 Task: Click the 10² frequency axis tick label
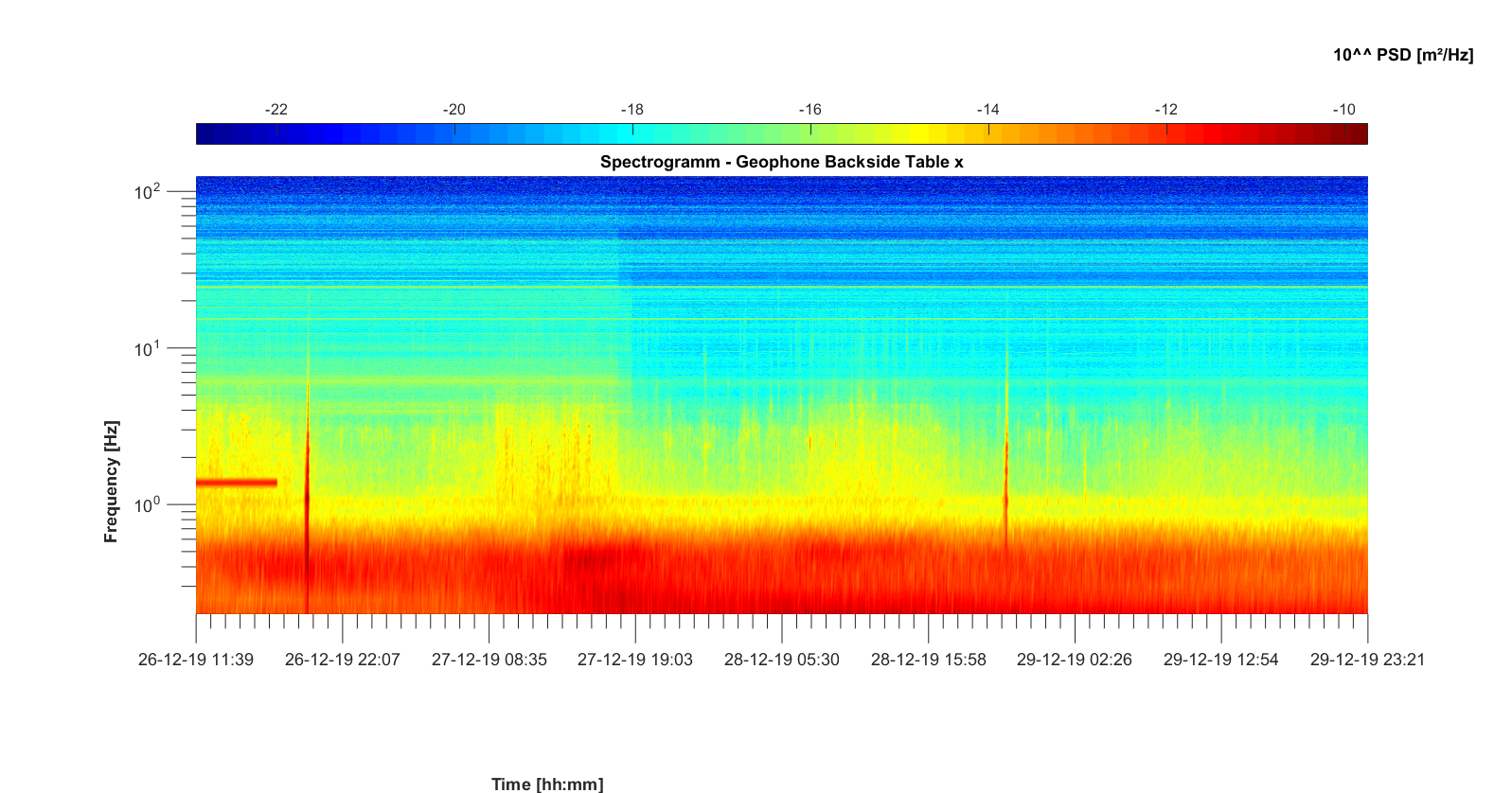click(x=148, y=193)
